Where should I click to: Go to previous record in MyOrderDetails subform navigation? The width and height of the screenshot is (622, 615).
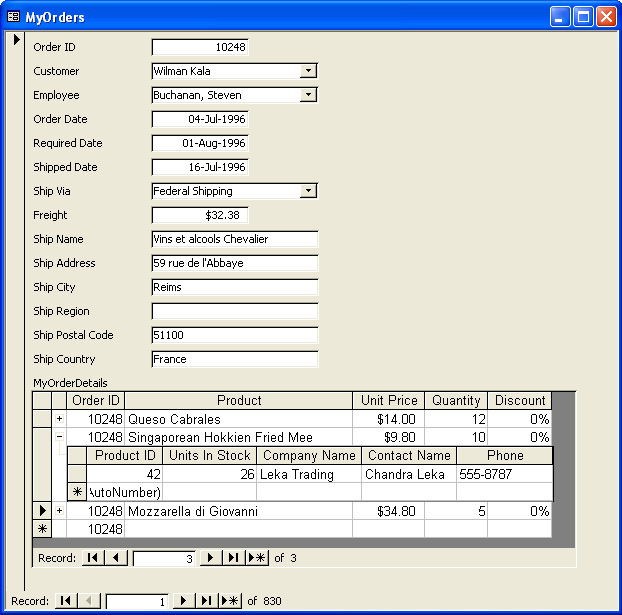pos(116,558)
